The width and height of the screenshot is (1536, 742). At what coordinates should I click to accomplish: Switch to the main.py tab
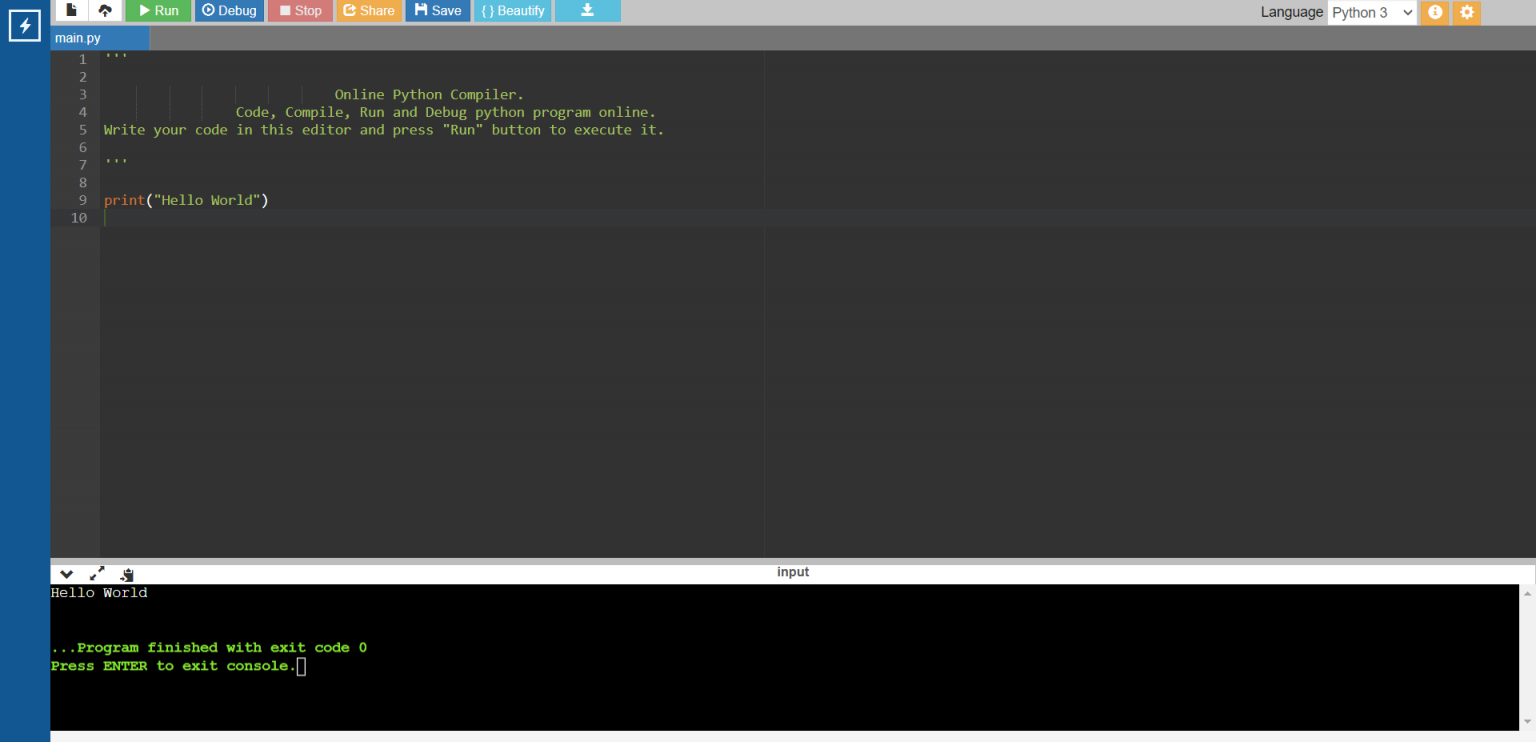(x=78, y=38)
